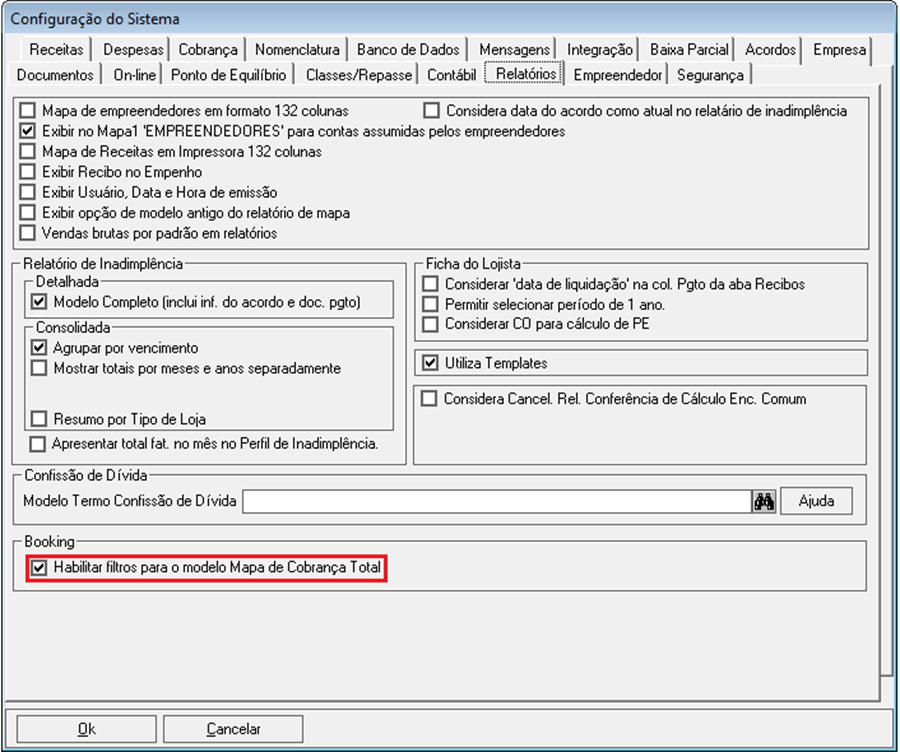Enable Permitir selecionar período de 1 ano

point(430,304)
